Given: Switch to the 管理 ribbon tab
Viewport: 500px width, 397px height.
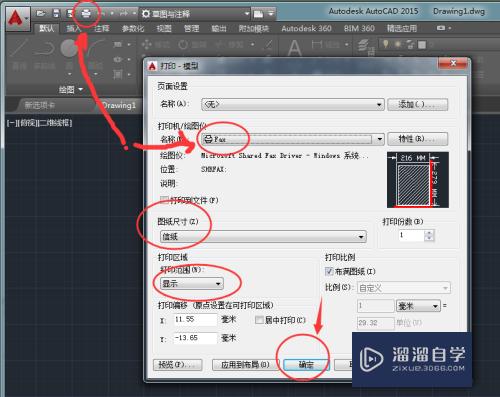Looking at the screenshot, I should pos(191,29).
